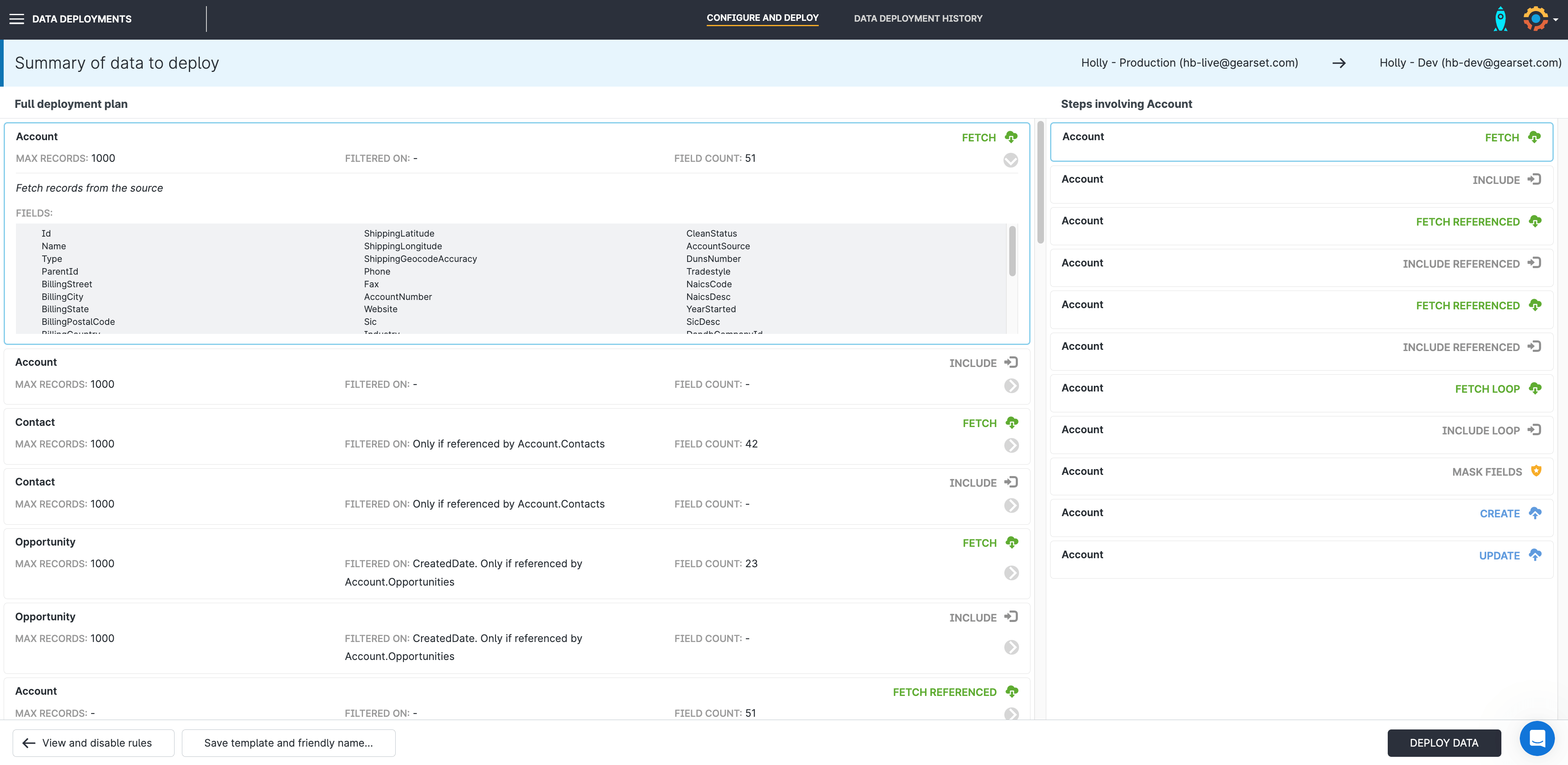Save template and friendly name
Screen dimensions: 1568x765
(289, 743)
